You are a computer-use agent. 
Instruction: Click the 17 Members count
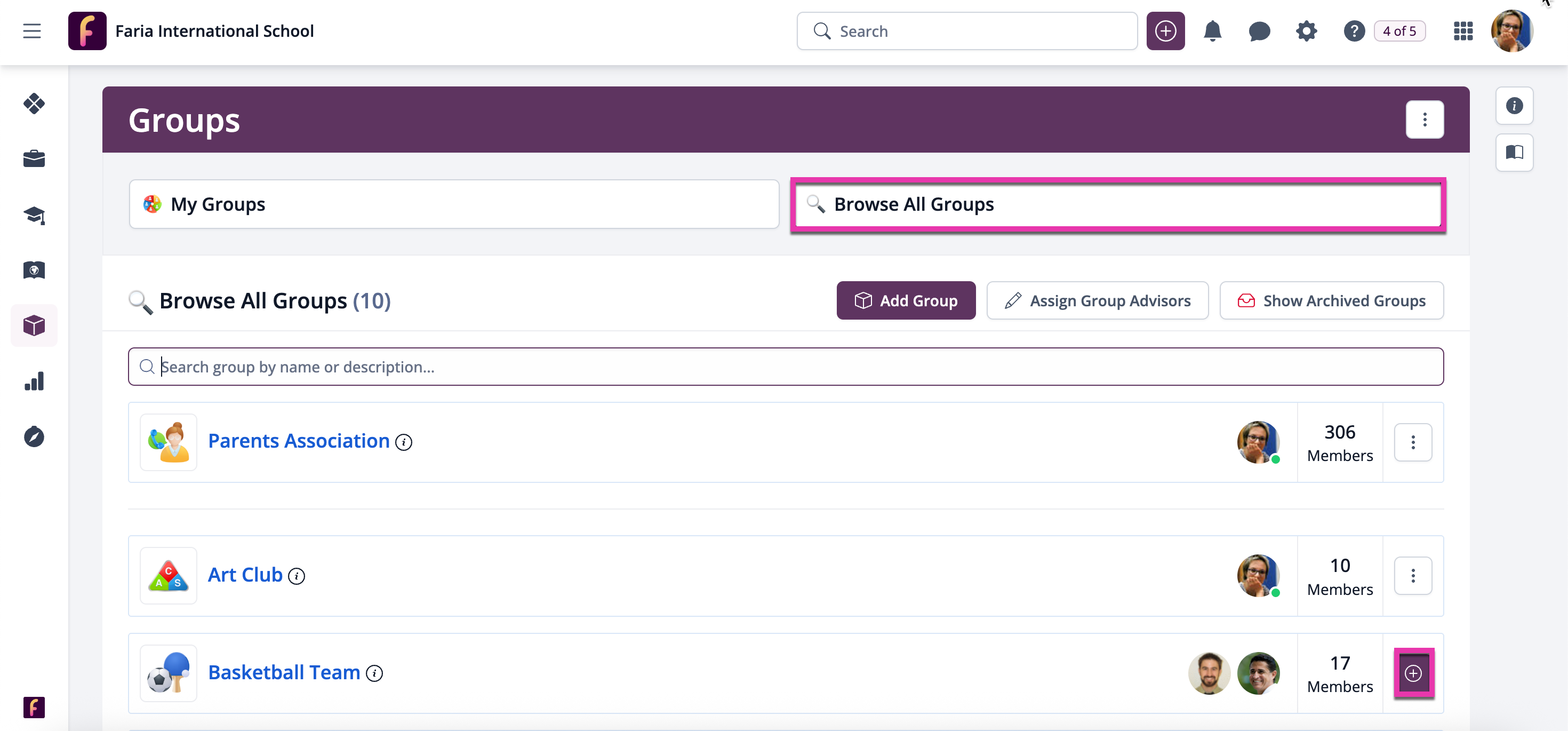[1340, 674]
